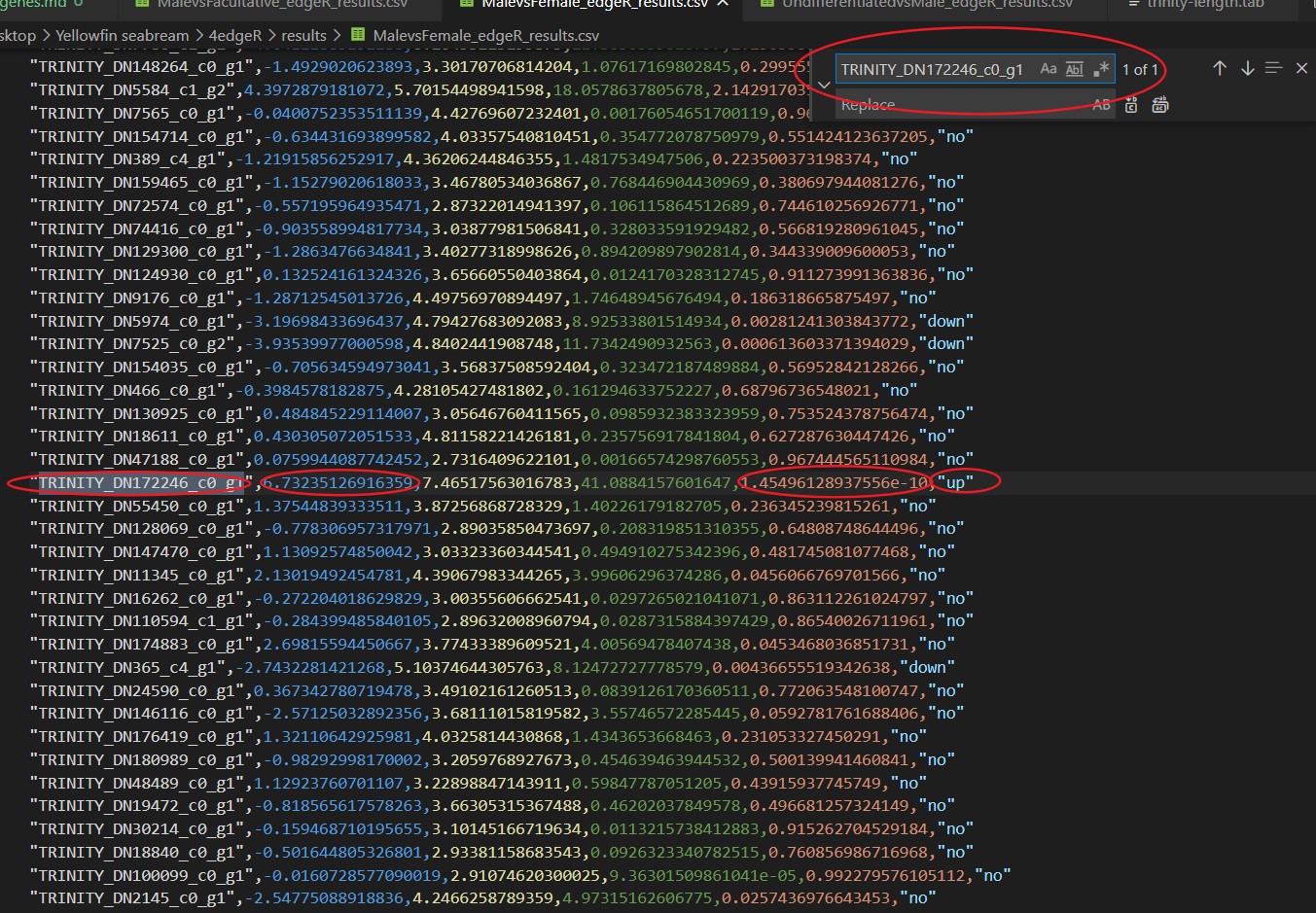Go to previous match arrow

coord(1220,68)
